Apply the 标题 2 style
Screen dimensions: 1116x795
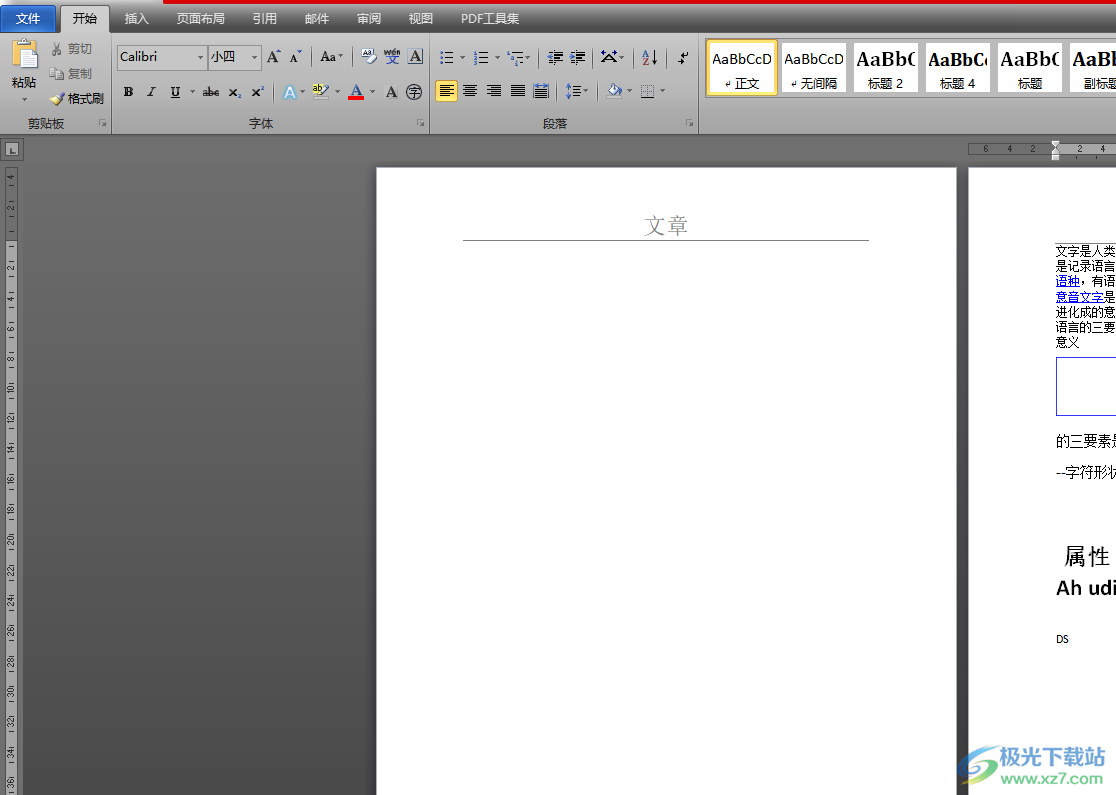[x=885, y=68]
